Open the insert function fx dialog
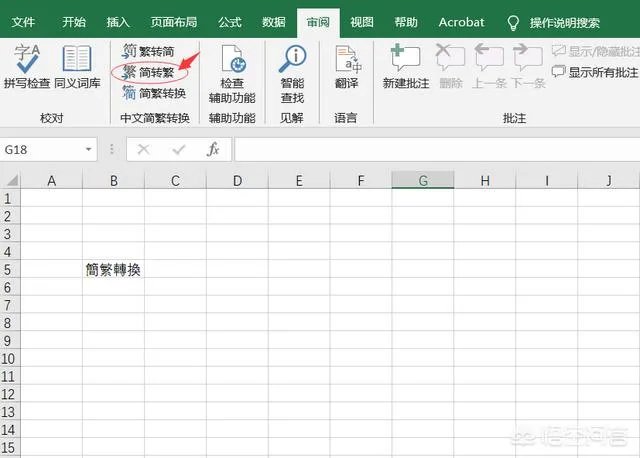 [x=213, y=149]
